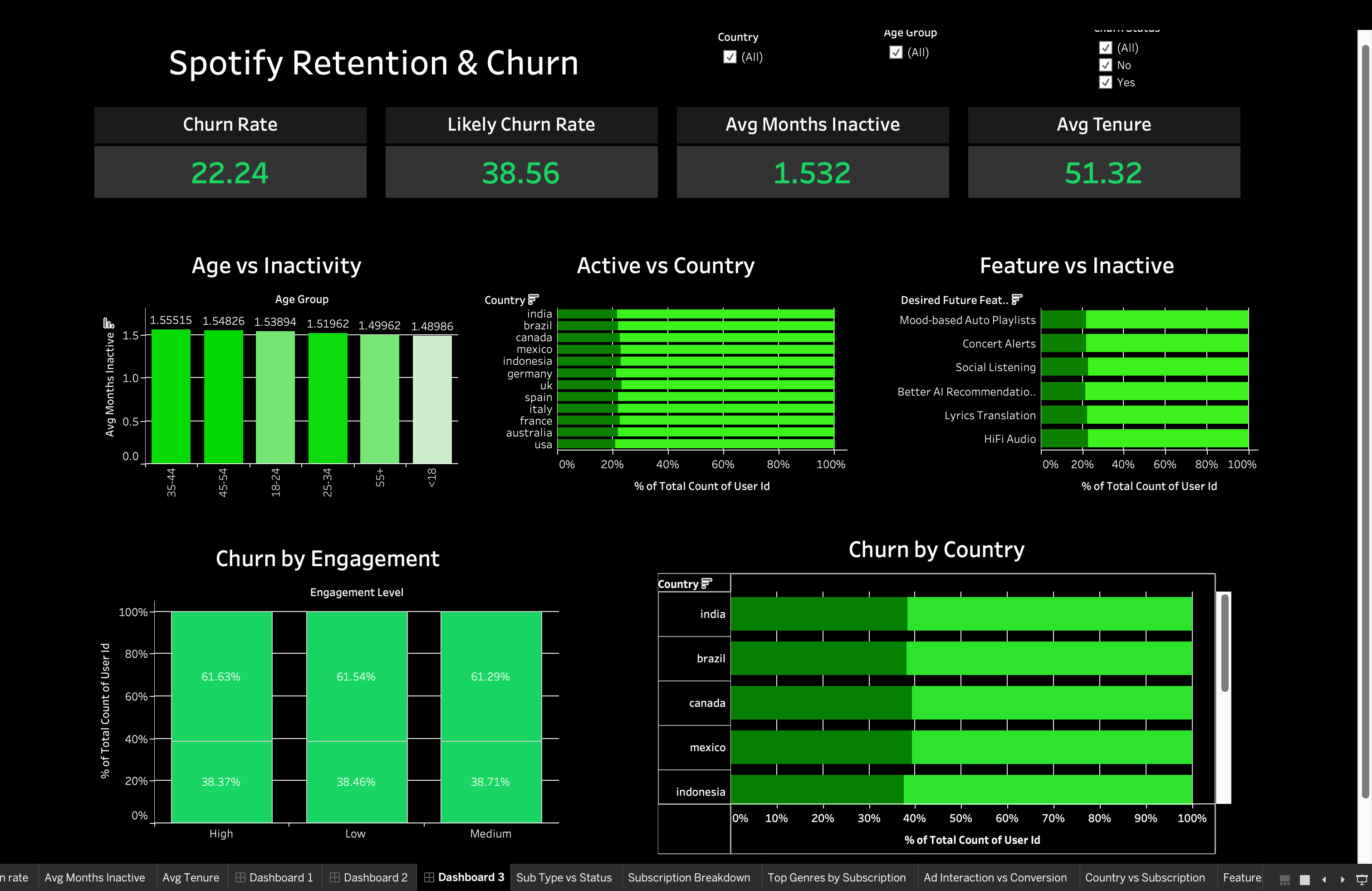The image size is (1372, 891).
Task: Click the Engagement Level header
Action: click(x=357, y=592)
